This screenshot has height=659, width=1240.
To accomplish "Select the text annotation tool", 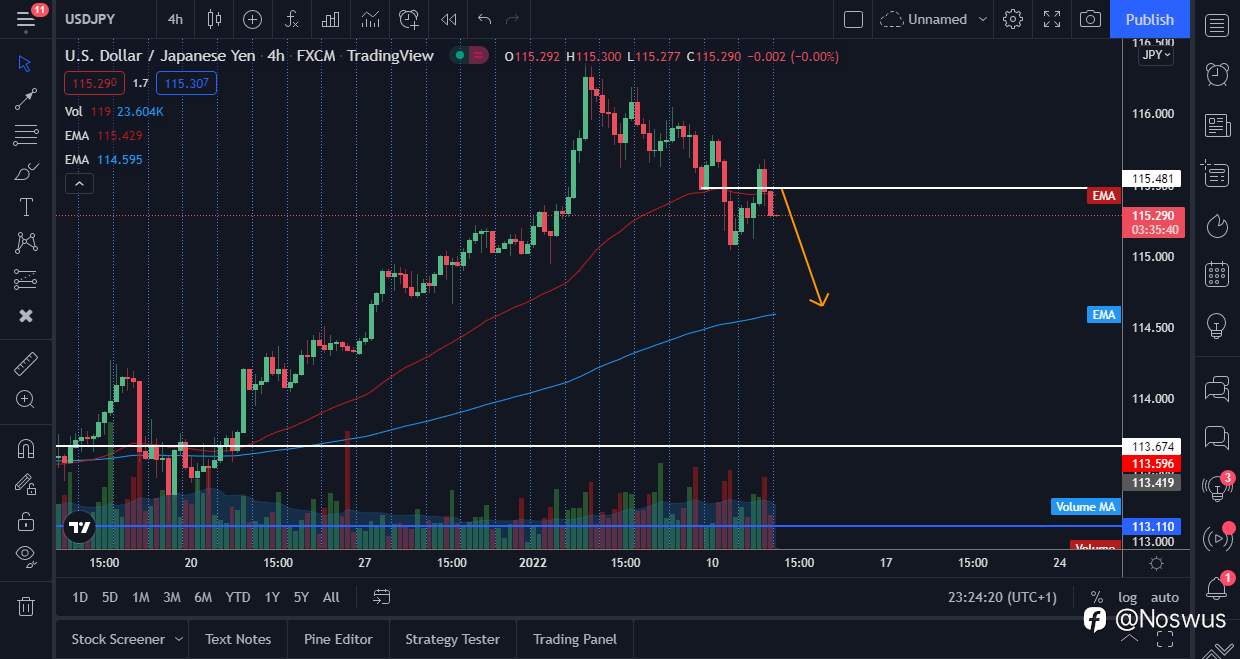I will point(25,207).
